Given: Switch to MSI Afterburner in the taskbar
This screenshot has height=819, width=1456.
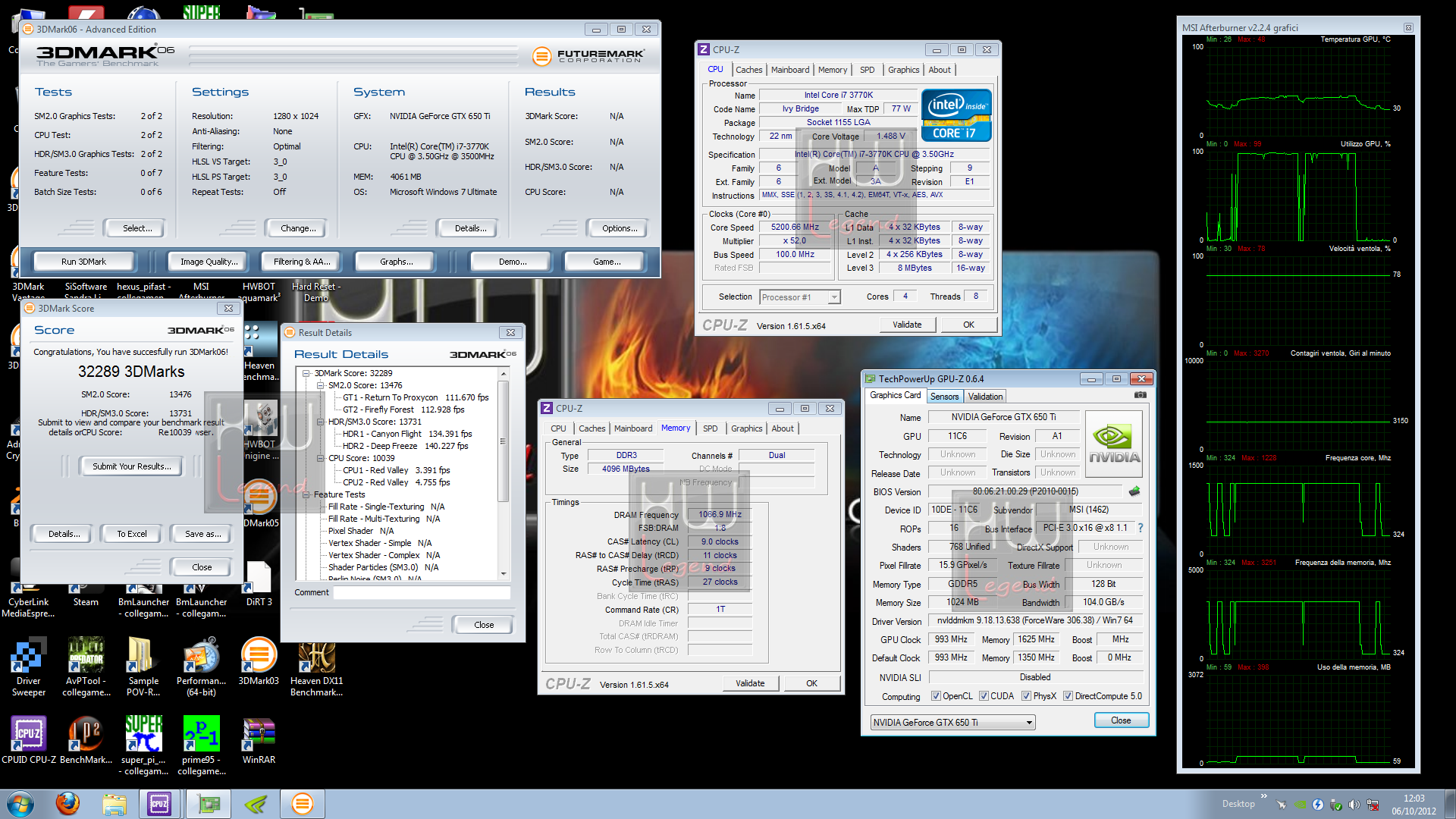Looking at the screenshot, I should pos(256,804).
